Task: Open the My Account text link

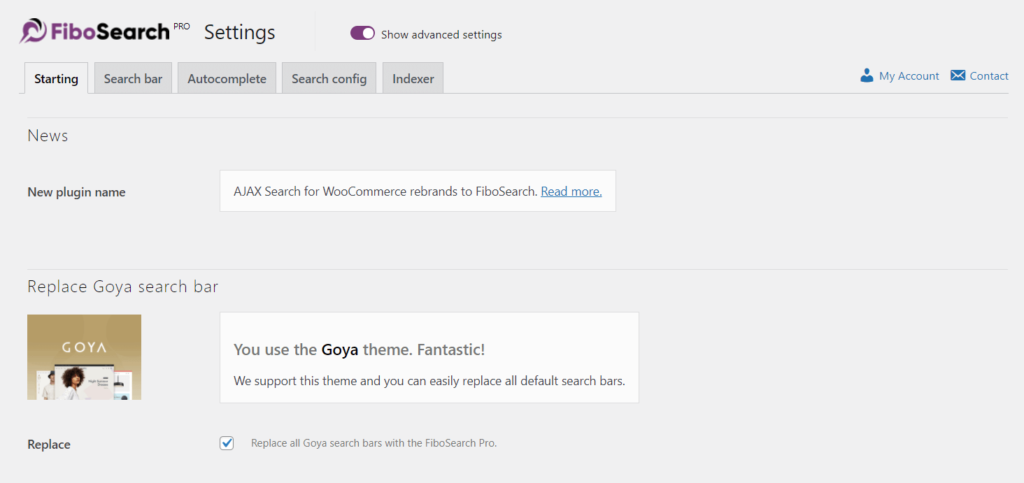Action: [909, 76]
